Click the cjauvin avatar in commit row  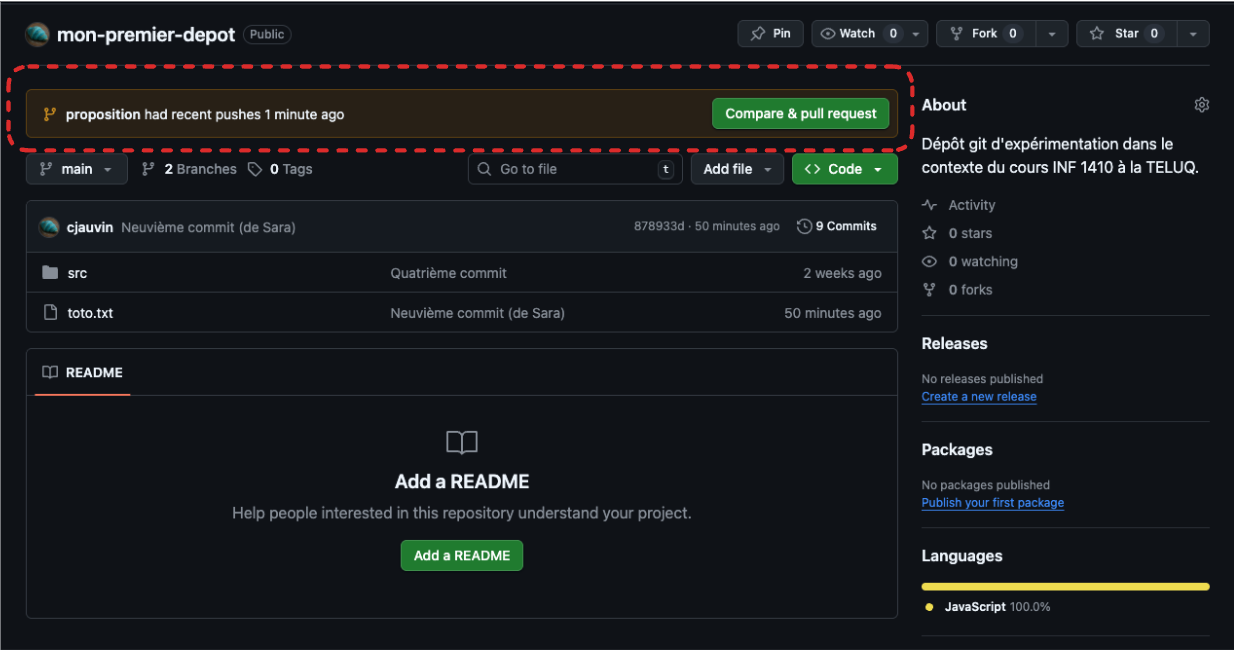click(49, 227)
